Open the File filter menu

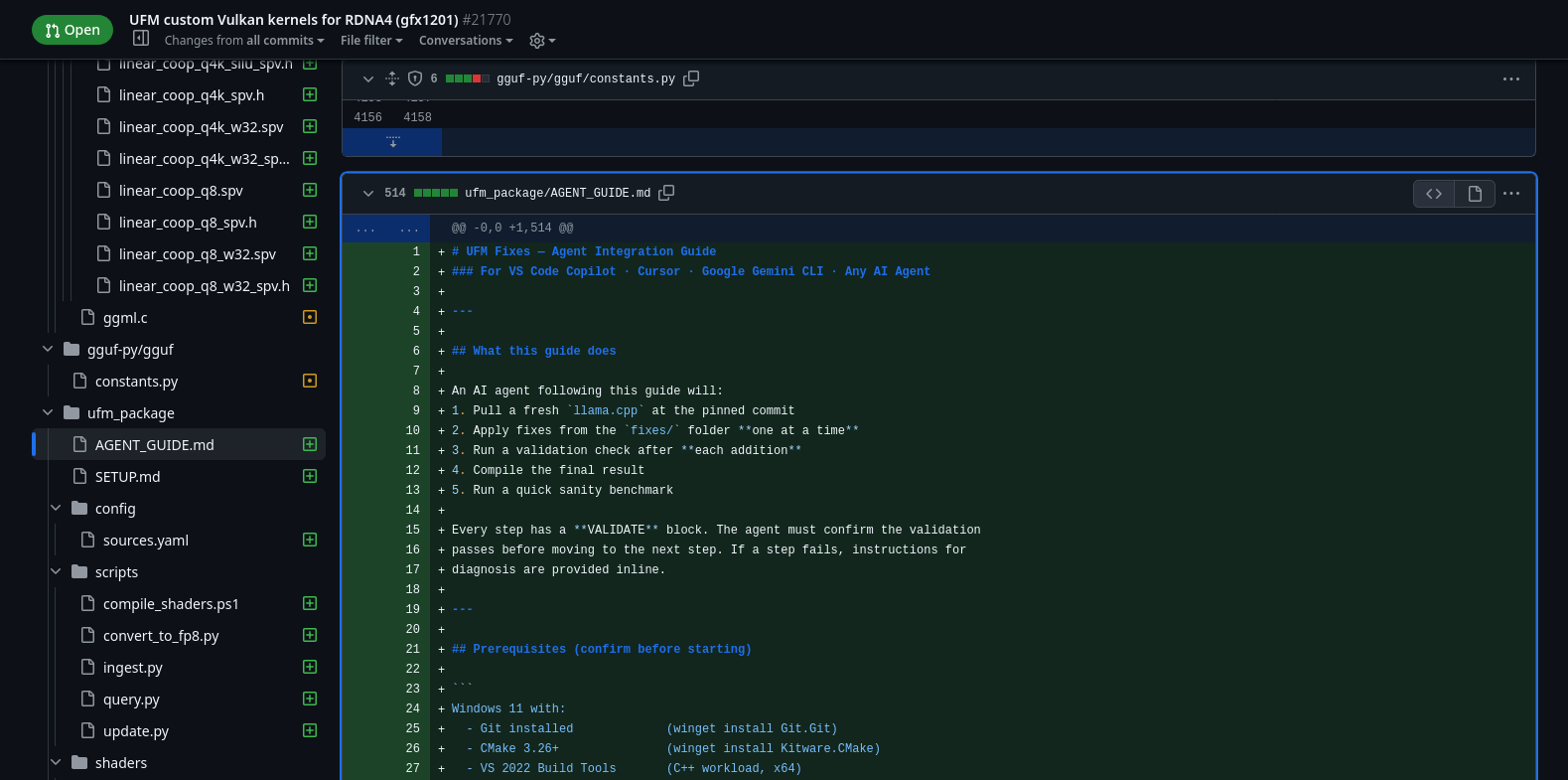371,41
